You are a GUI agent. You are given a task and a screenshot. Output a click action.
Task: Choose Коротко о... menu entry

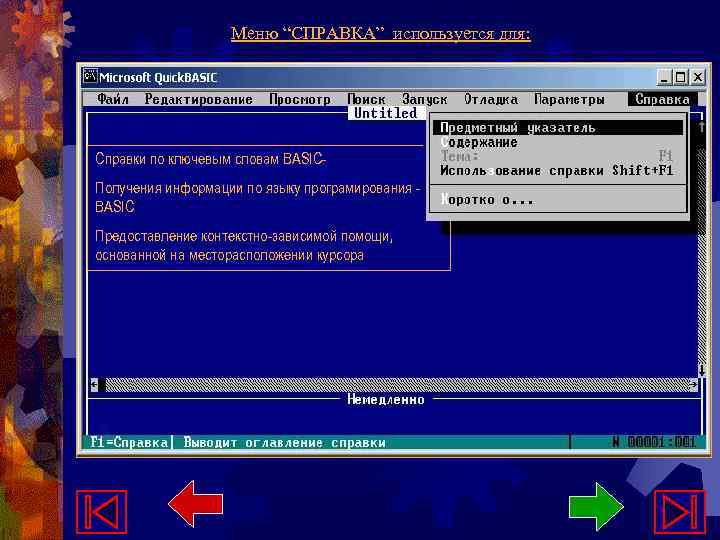click(557, 200)
